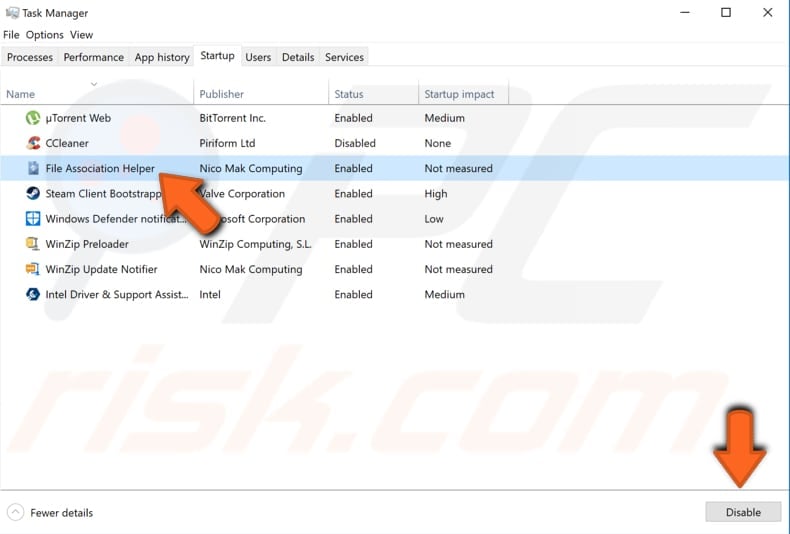Switch to the Performance tab

point(94,57)
